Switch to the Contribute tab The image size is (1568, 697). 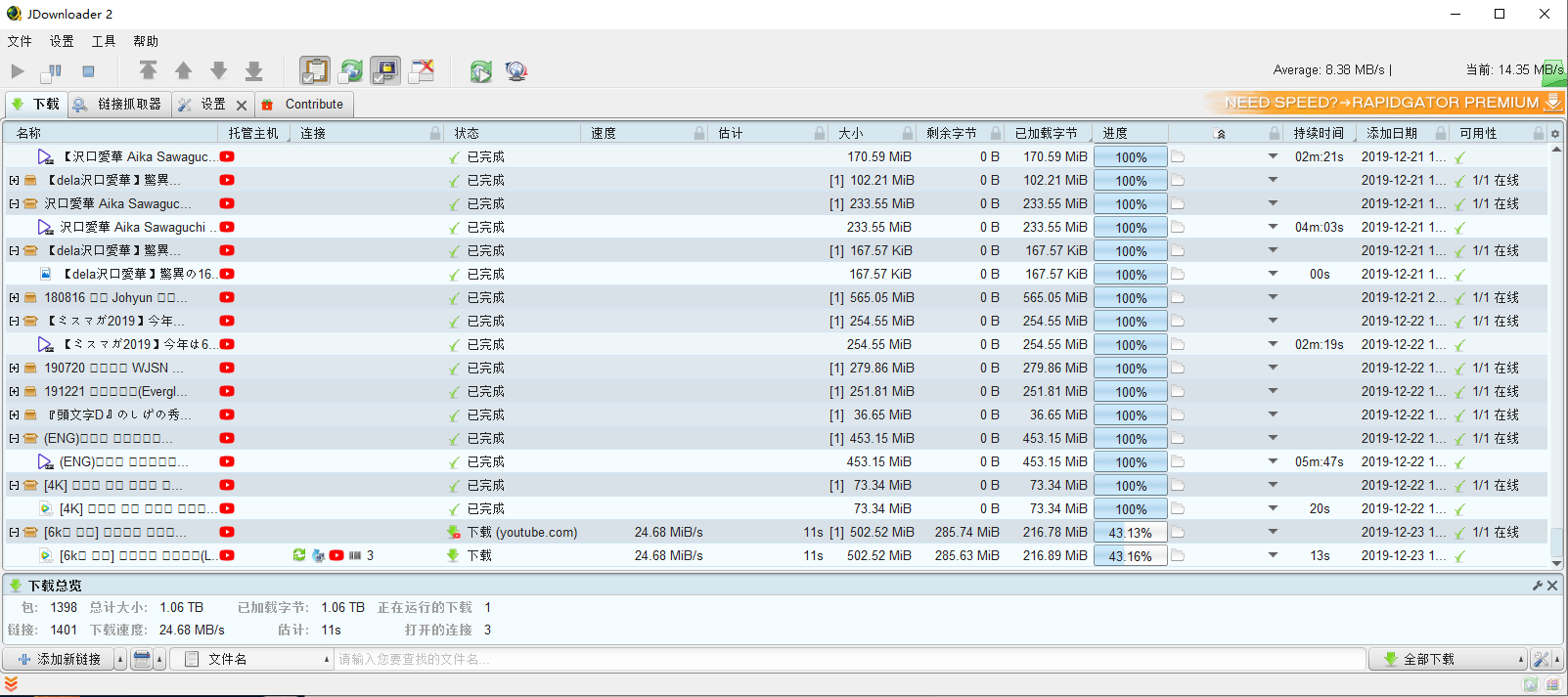(x=304, y=104)
